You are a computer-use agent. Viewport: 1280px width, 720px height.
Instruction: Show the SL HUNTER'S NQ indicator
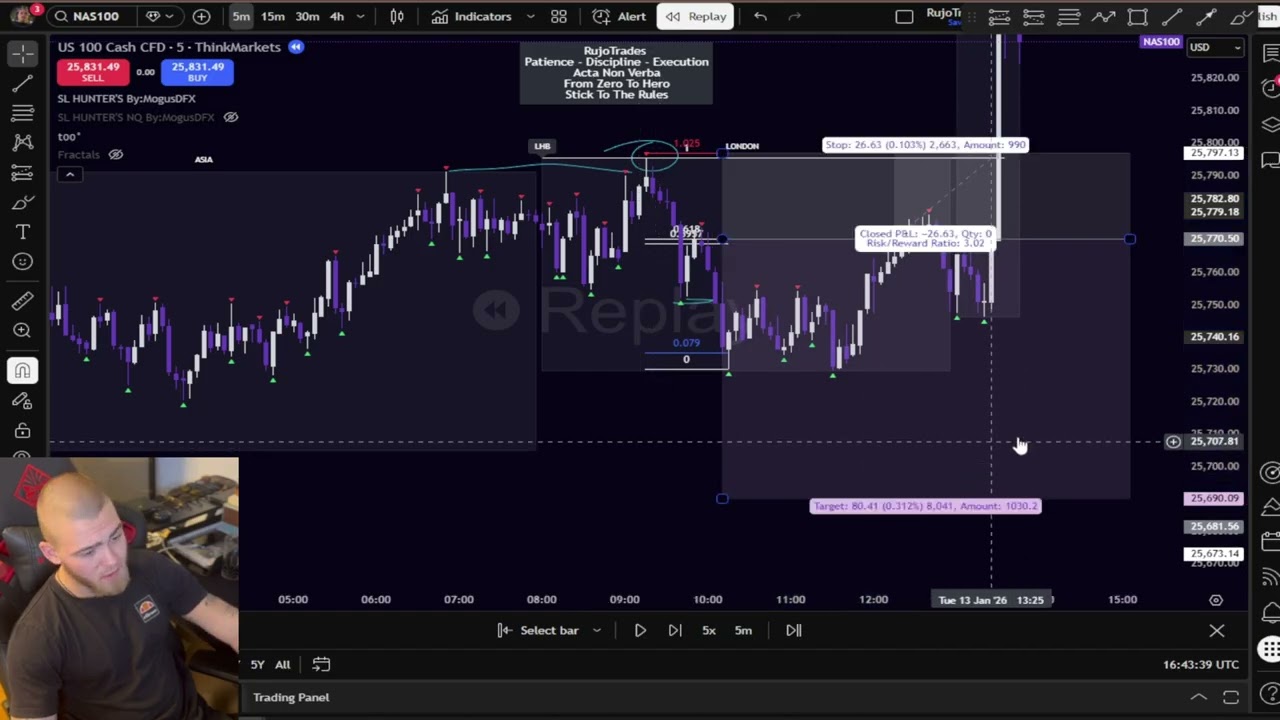(x=230, y=117)
